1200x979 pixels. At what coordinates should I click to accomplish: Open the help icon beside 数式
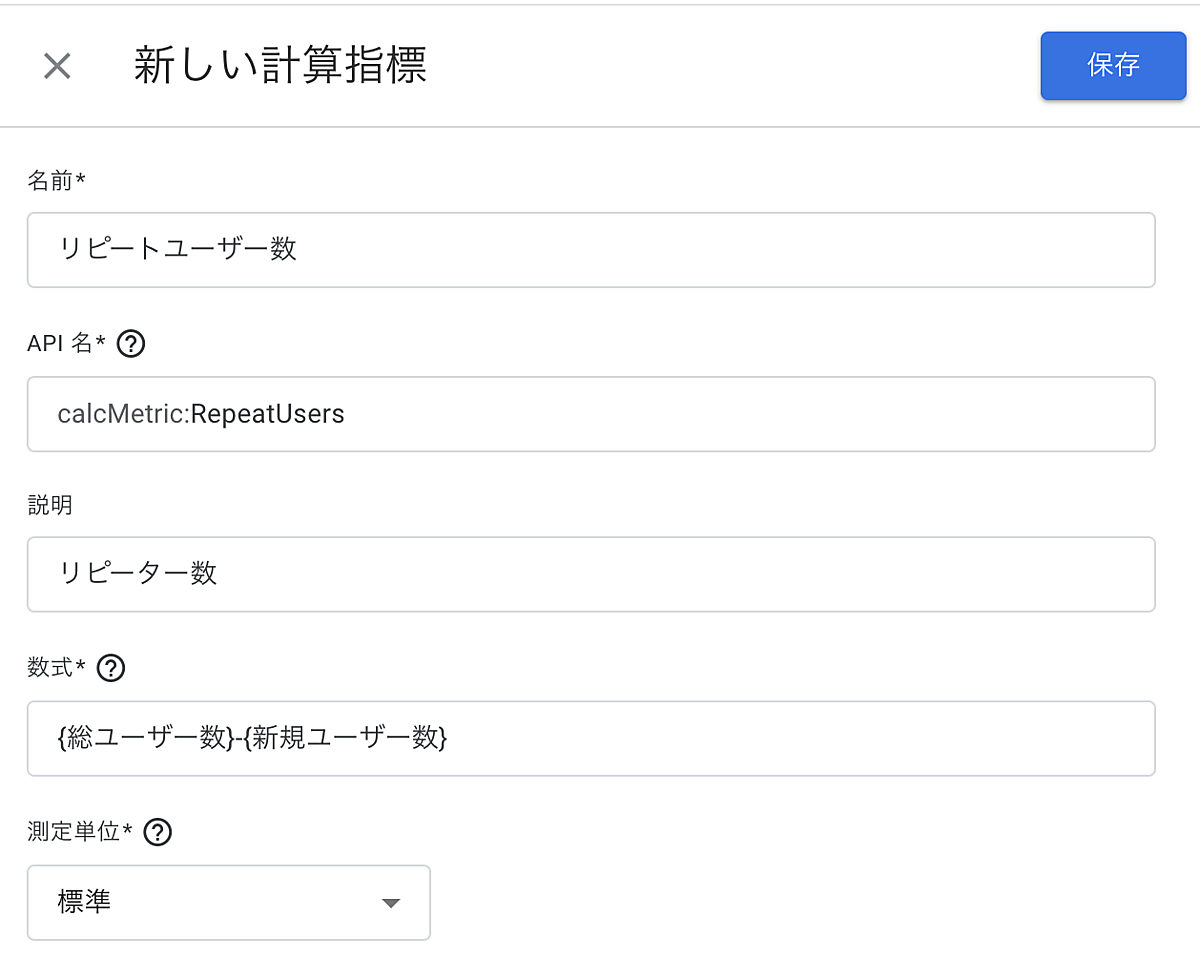tap(111, 668)
